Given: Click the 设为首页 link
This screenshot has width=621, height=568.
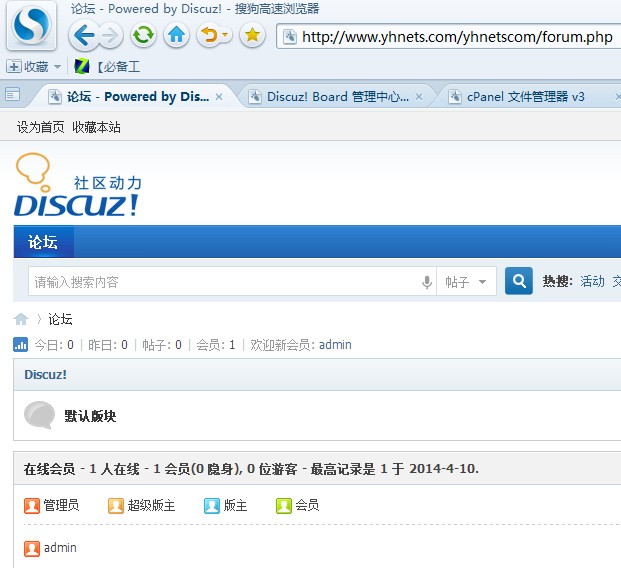Looking at the screenshot, I should pyautogui.click(x=40, y=127).
